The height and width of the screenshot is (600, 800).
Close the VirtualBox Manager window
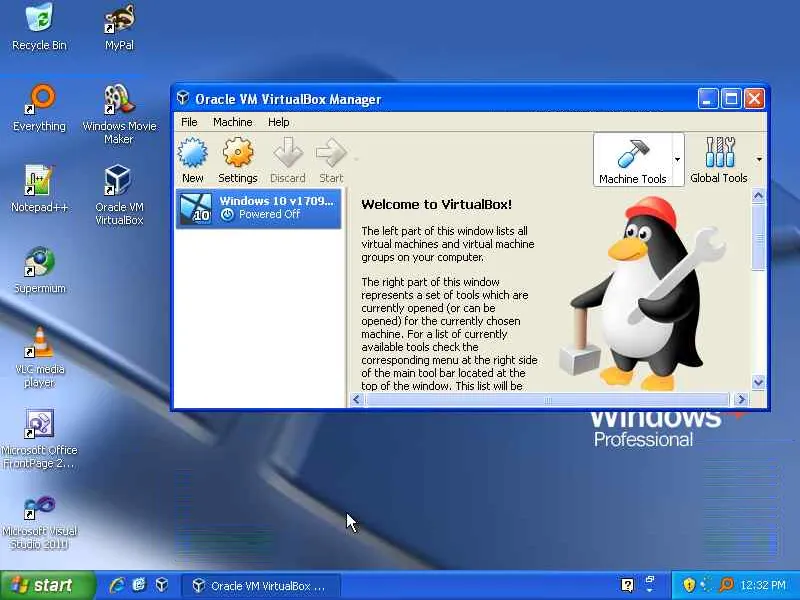[x=754, y=98]
